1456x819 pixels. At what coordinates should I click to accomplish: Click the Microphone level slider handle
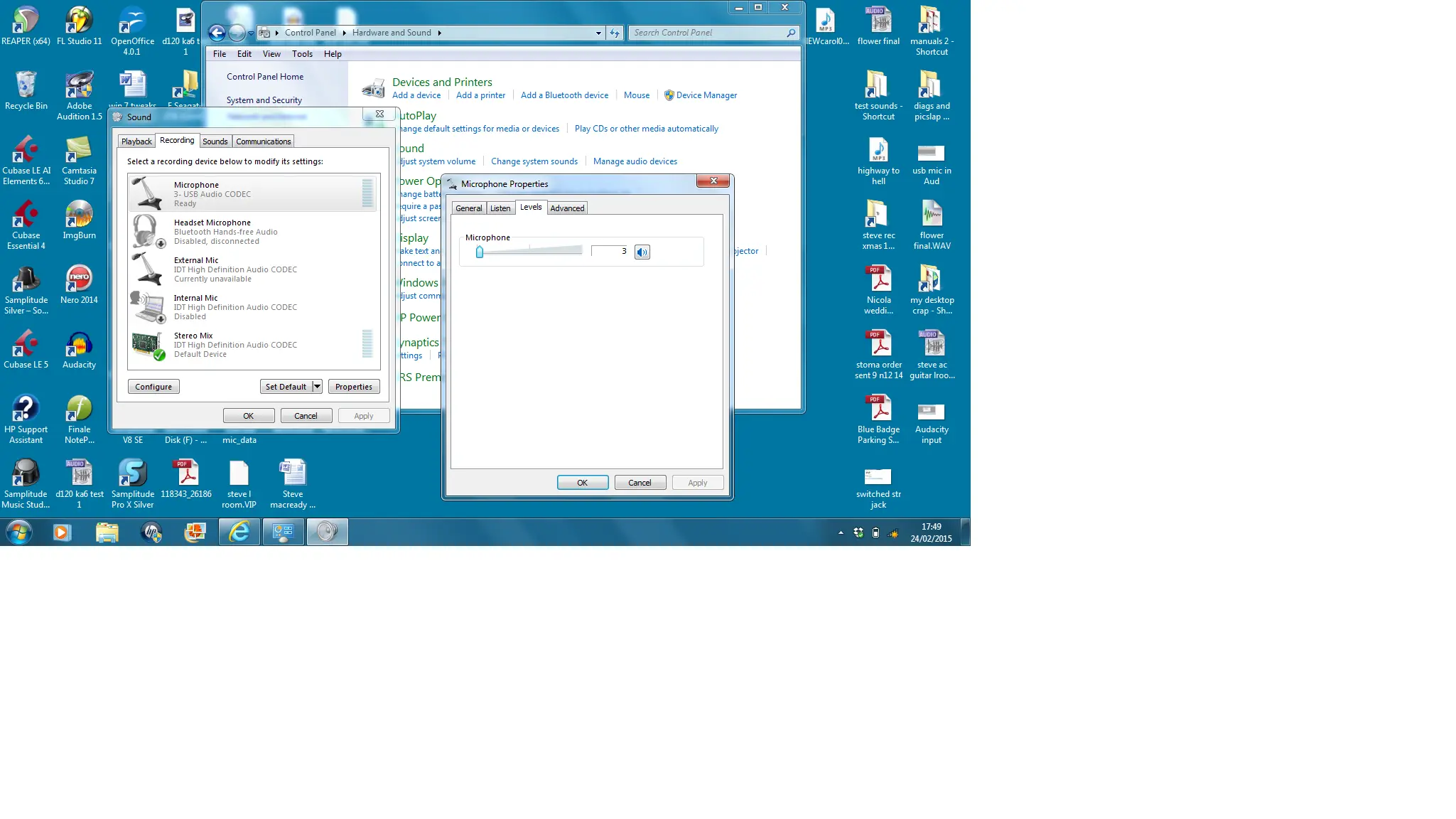[x=480, y=252]
